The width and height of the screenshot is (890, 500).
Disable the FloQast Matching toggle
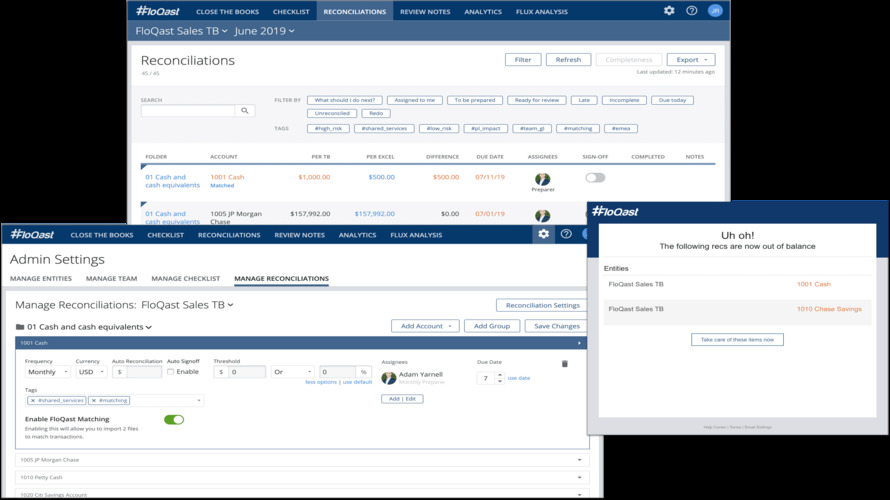coord(174,420)
